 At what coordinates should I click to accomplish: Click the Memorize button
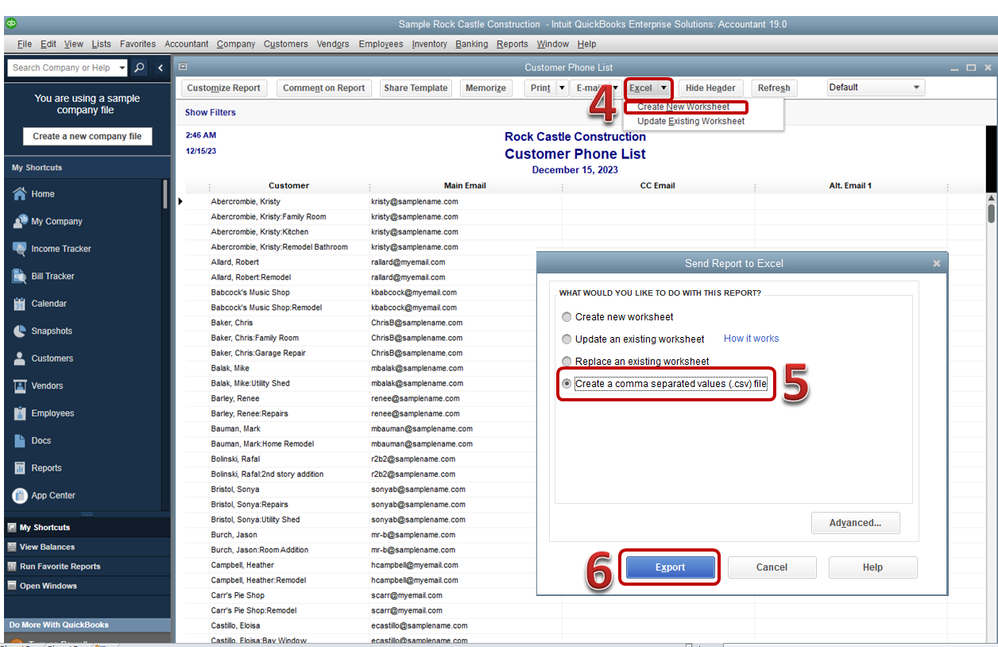(486, 88)
